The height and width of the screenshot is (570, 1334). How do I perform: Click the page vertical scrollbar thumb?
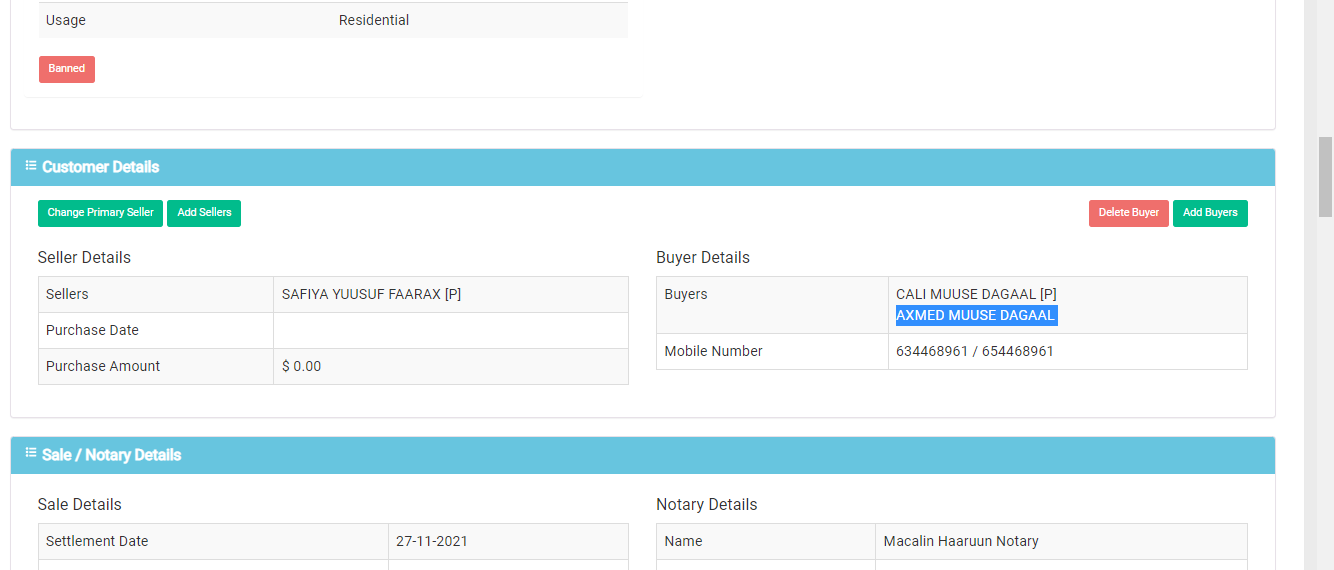point(1326,177)
